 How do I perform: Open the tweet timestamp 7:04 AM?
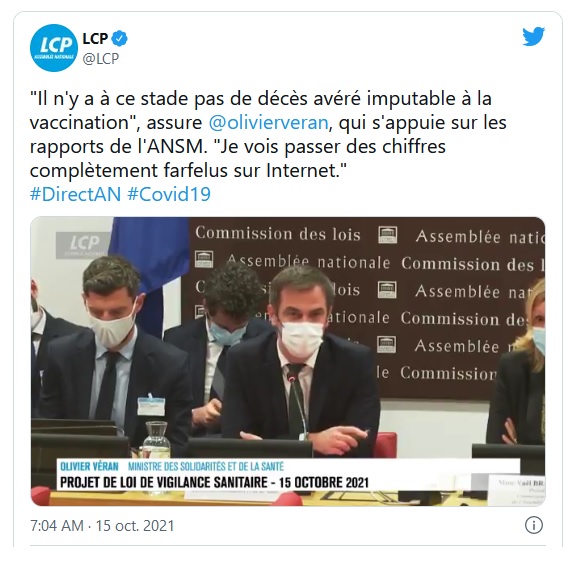click(x=57, y=526)
